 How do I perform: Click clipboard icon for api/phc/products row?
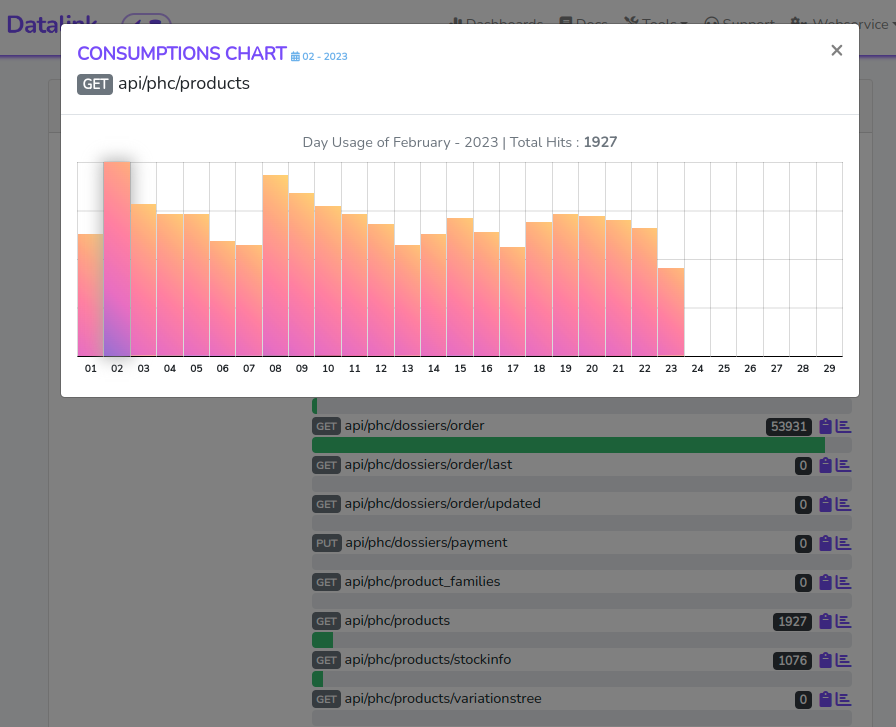825,621
